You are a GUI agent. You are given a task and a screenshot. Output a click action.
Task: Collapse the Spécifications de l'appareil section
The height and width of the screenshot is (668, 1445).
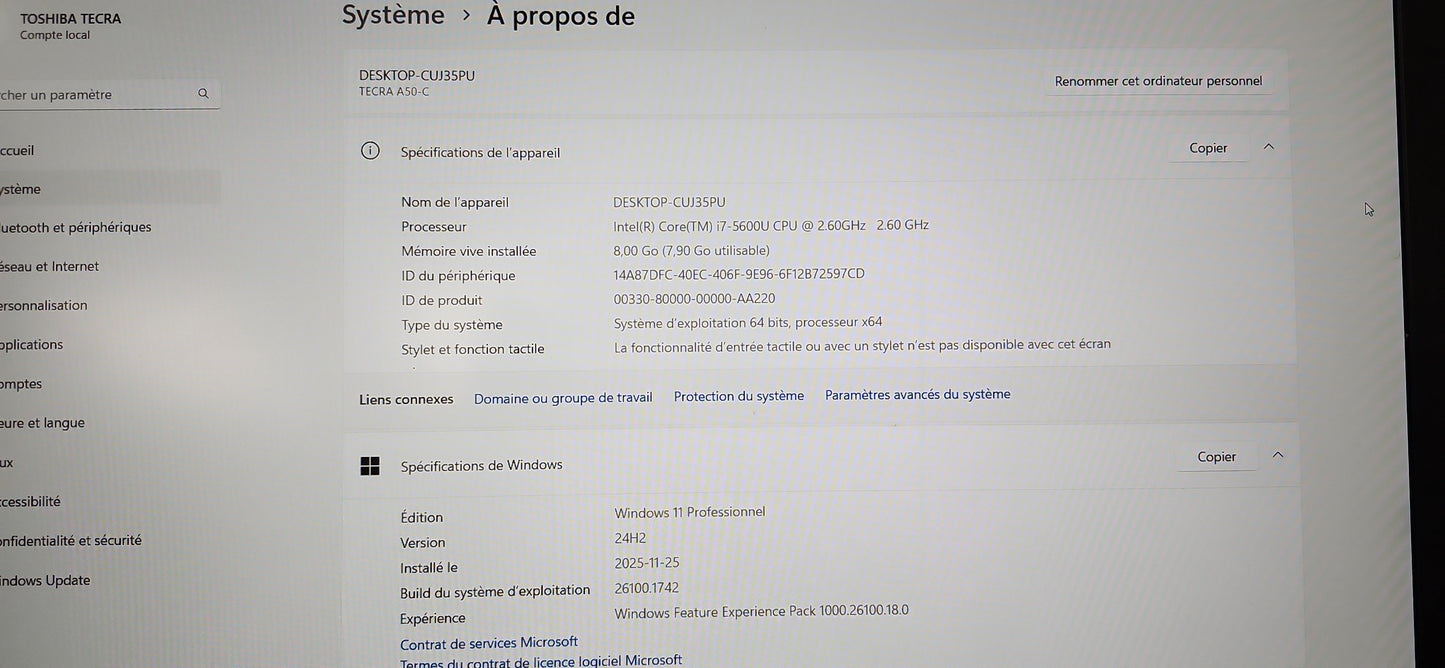coord(1268,146)
